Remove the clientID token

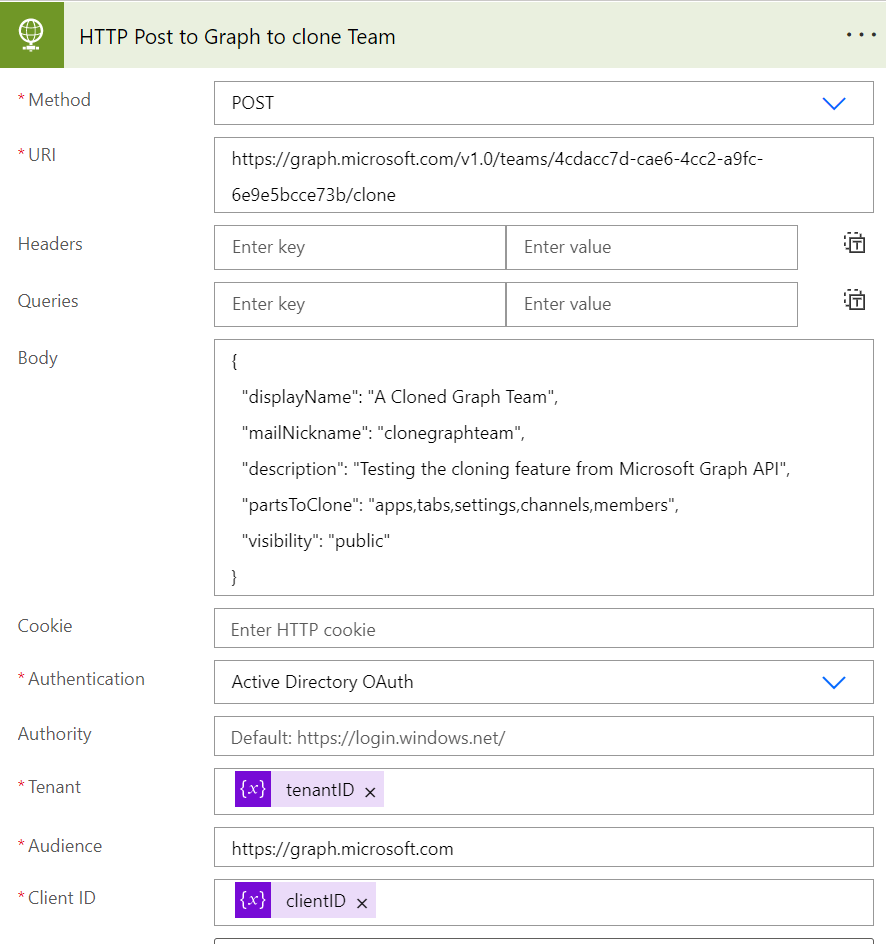(362, 903)
